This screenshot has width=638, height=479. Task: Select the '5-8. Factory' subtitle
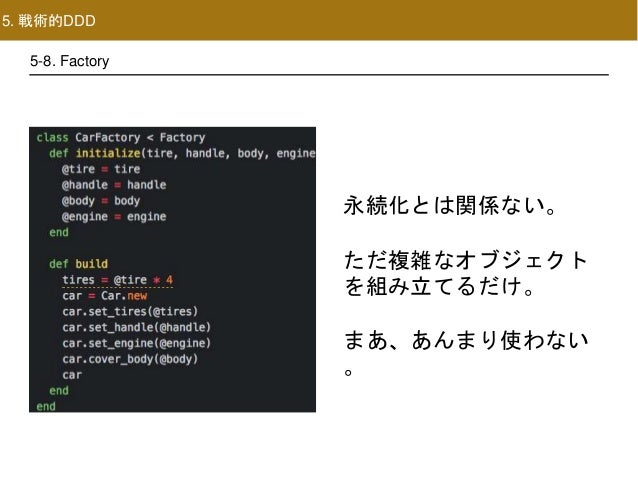pyautogui.click(x=69, y=61)
